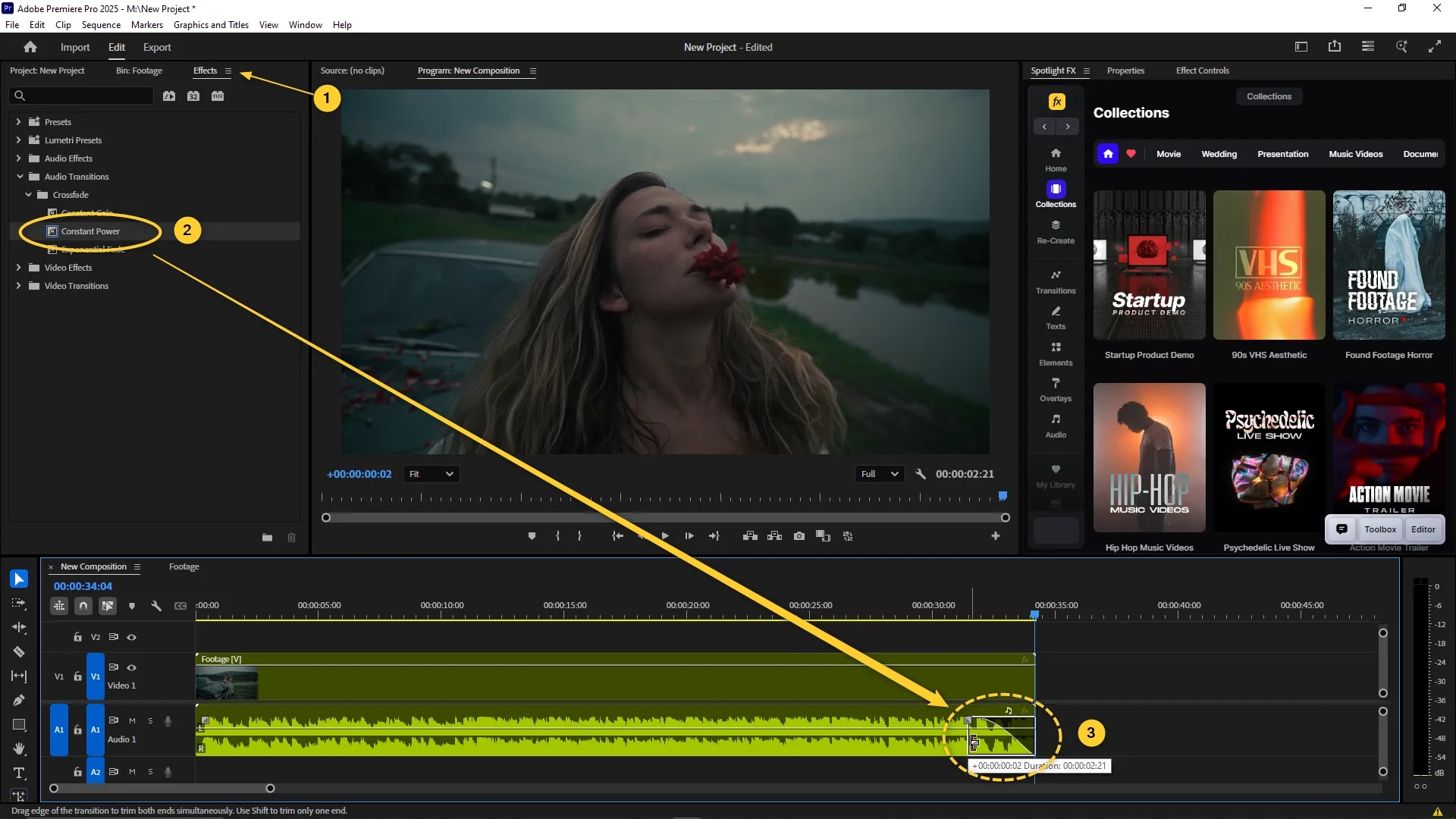
Task: Open the Fit zoom level dropdown
Action: (431, 474)
